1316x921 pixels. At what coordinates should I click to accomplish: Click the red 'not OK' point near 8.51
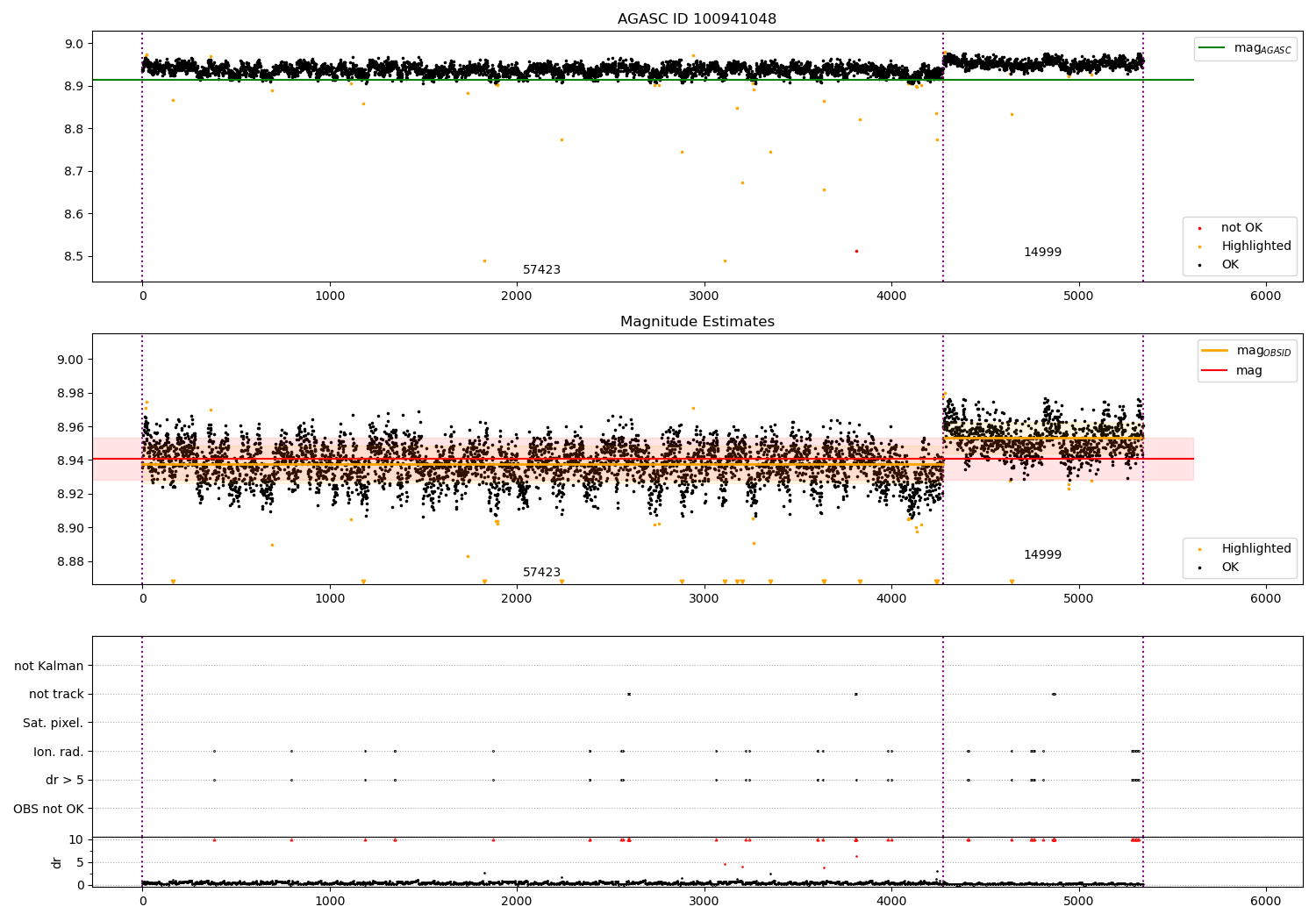(856, 252)
